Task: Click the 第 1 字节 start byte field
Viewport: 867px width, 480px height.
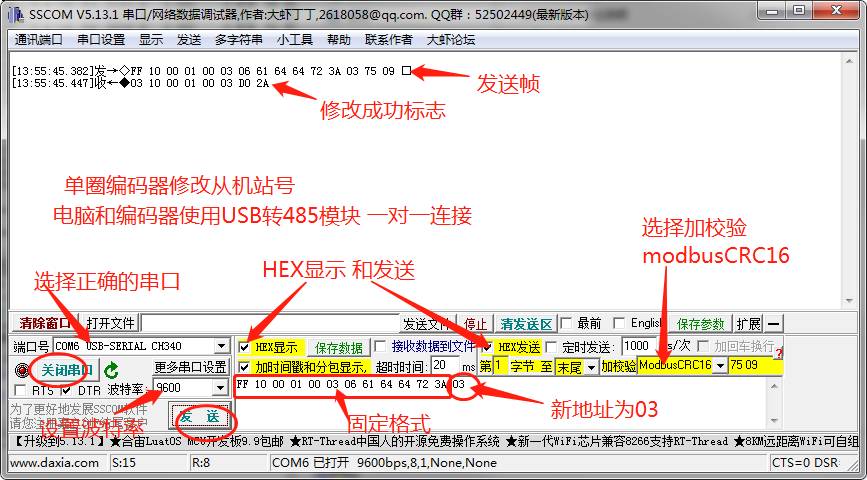Action: [500, 366]
